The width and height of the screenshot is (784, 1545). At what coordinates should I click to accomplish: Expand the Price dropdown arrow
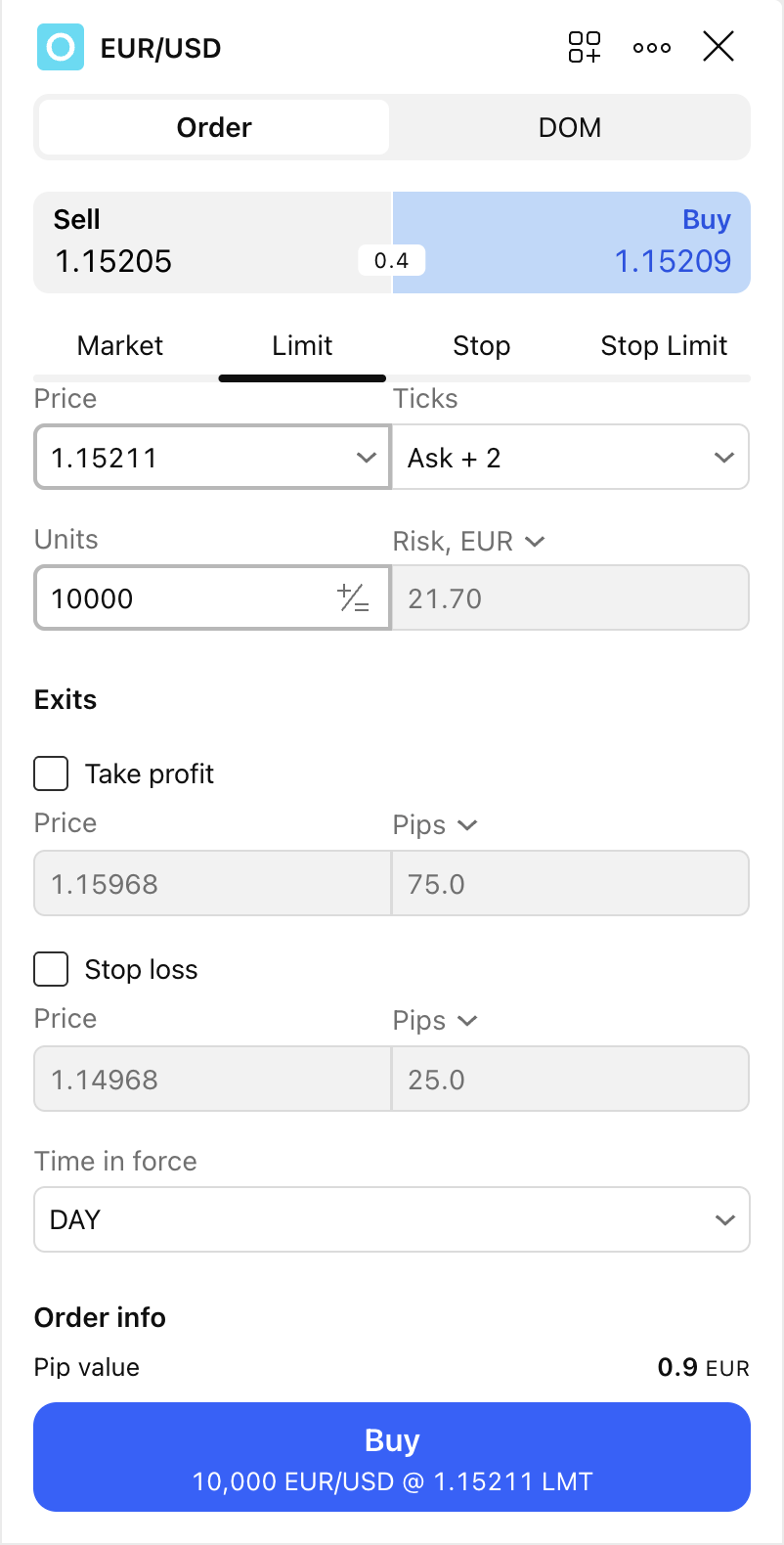367,457
